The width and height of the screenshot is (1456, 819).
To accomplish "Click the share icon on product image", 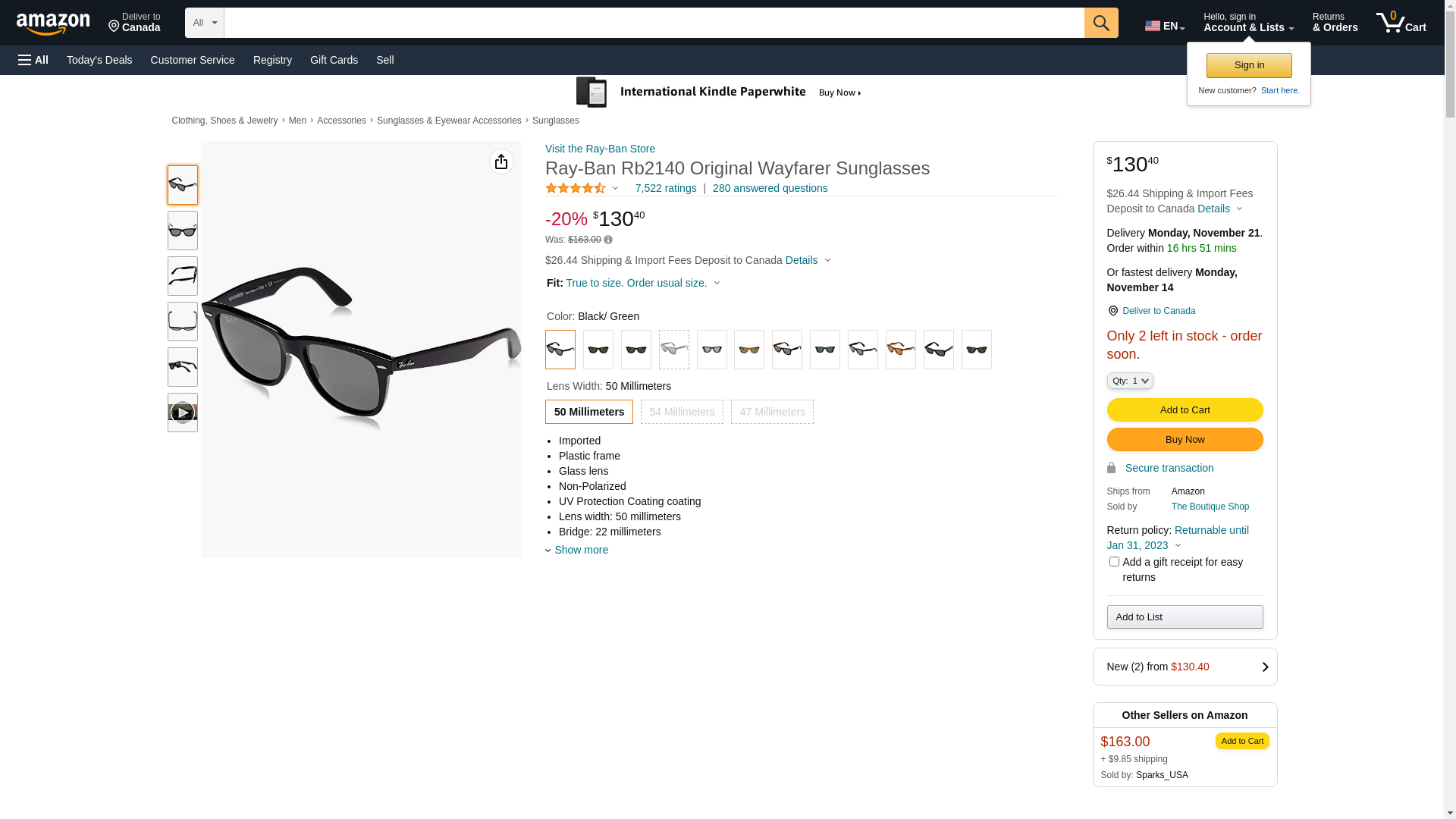I will point(501,162).
